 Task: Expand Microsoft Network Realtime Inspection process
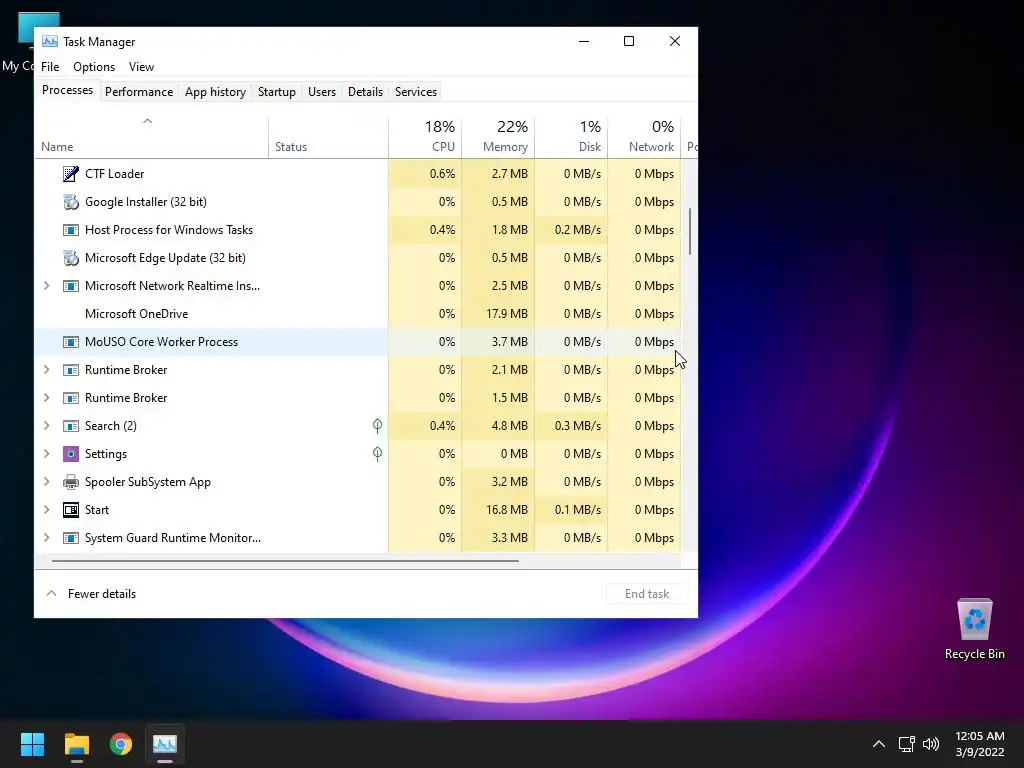pos(46,286)
